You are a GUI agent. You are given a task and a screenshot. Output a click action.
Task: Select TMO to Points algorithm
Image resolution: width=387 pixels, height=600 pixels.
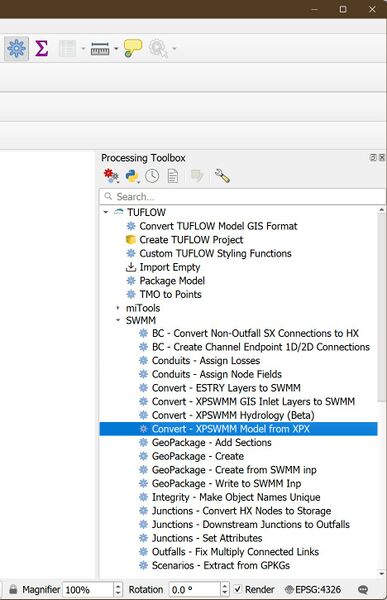[x=170, y=294]
